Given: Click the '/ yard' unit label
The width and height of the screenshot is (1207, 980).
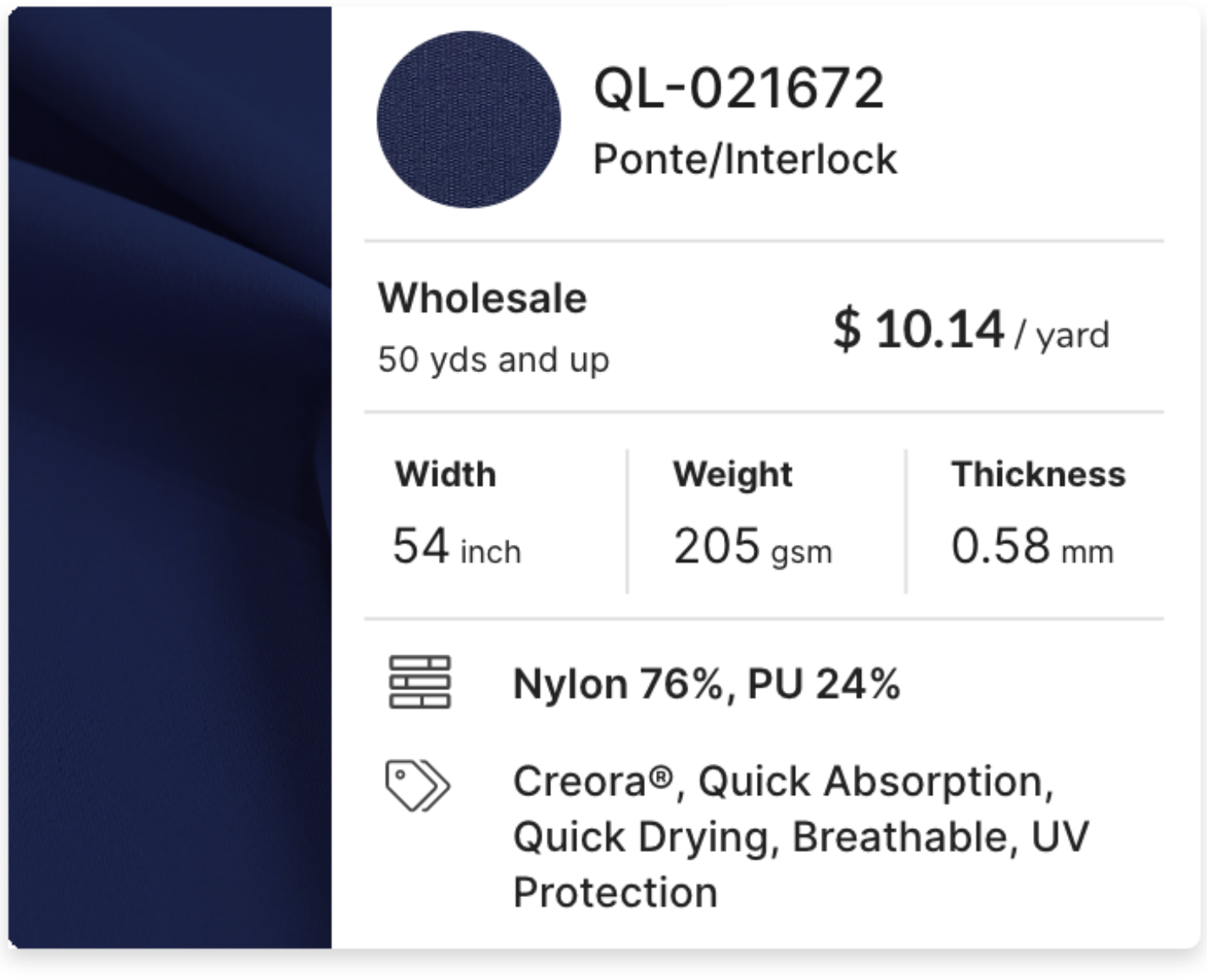Looking at the screenshot, I should click(1062, 335).
